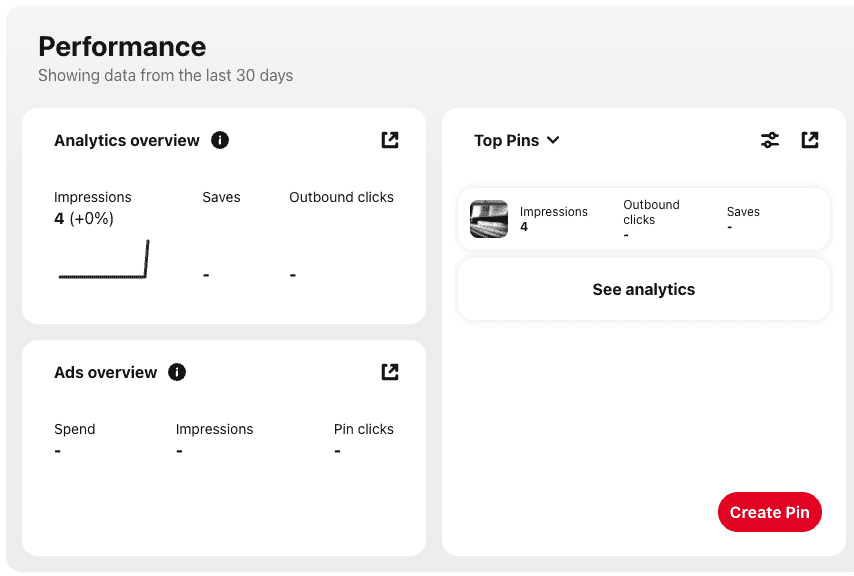Open Top Pins filter settings icon
Image resolution: width=854 pixels, height=576 pixels.
click(770, 140)
